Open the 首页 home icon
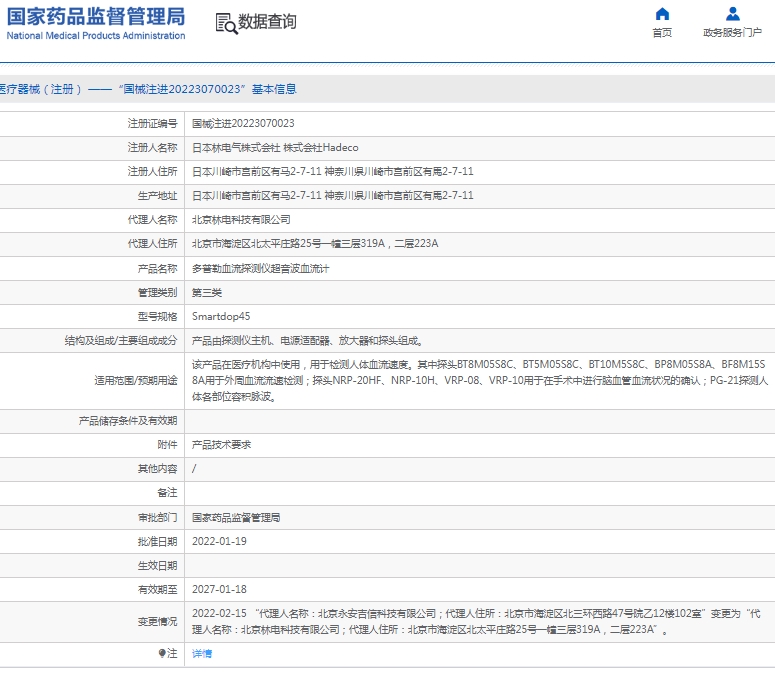Viewport: 775px width, 673px height. 662,14
